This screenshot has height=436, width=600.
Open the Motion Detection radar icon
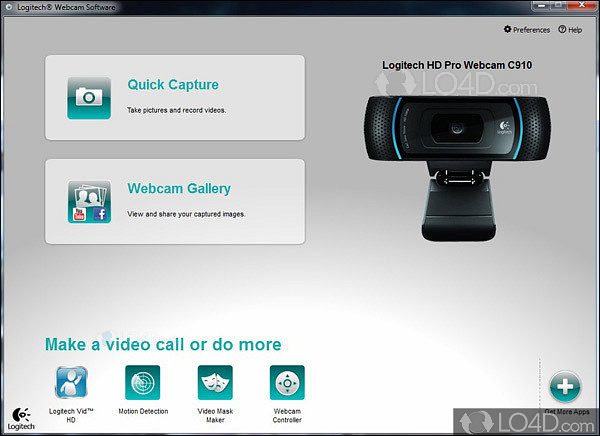142,383
